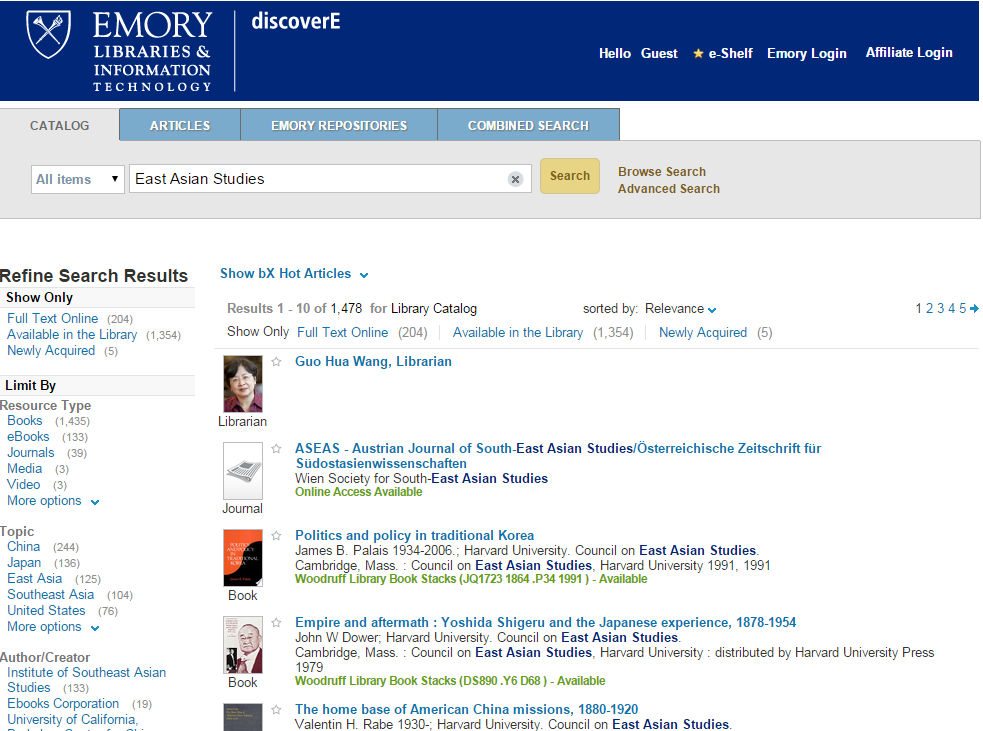
Task: Go to results page 2
Action: (x=930, y=308)
